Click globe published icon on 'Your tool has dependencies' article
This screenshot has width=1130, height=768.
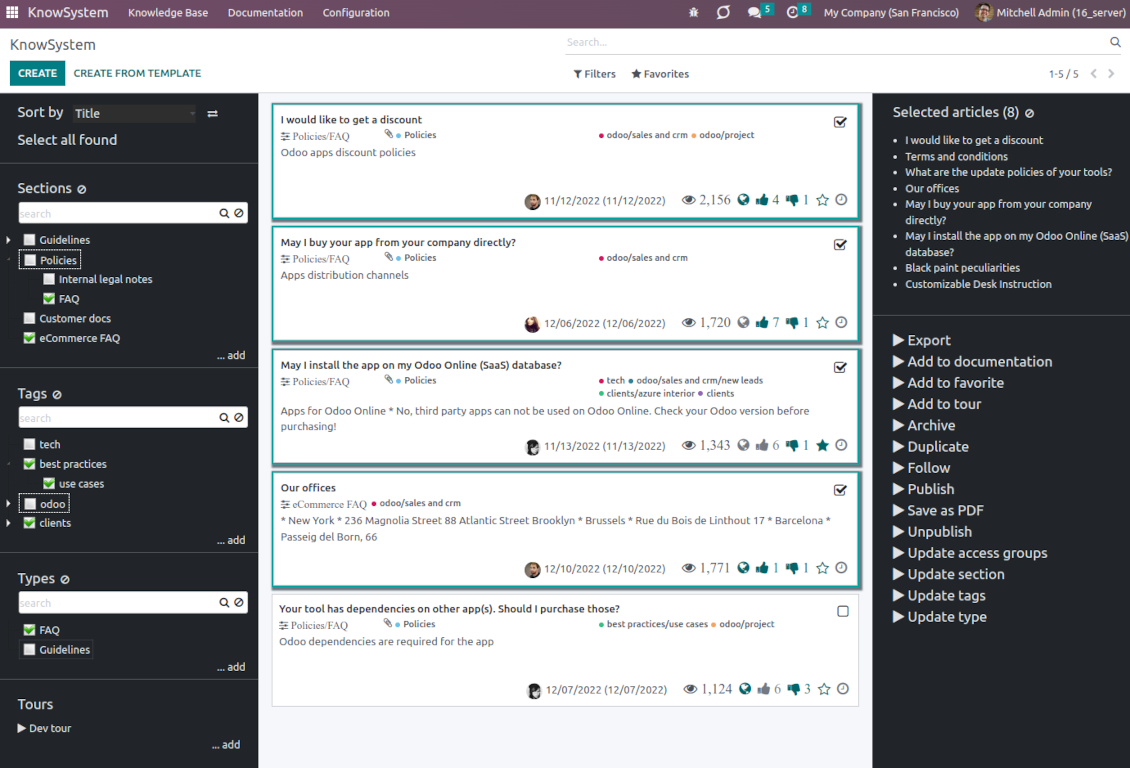pos(744,689)
